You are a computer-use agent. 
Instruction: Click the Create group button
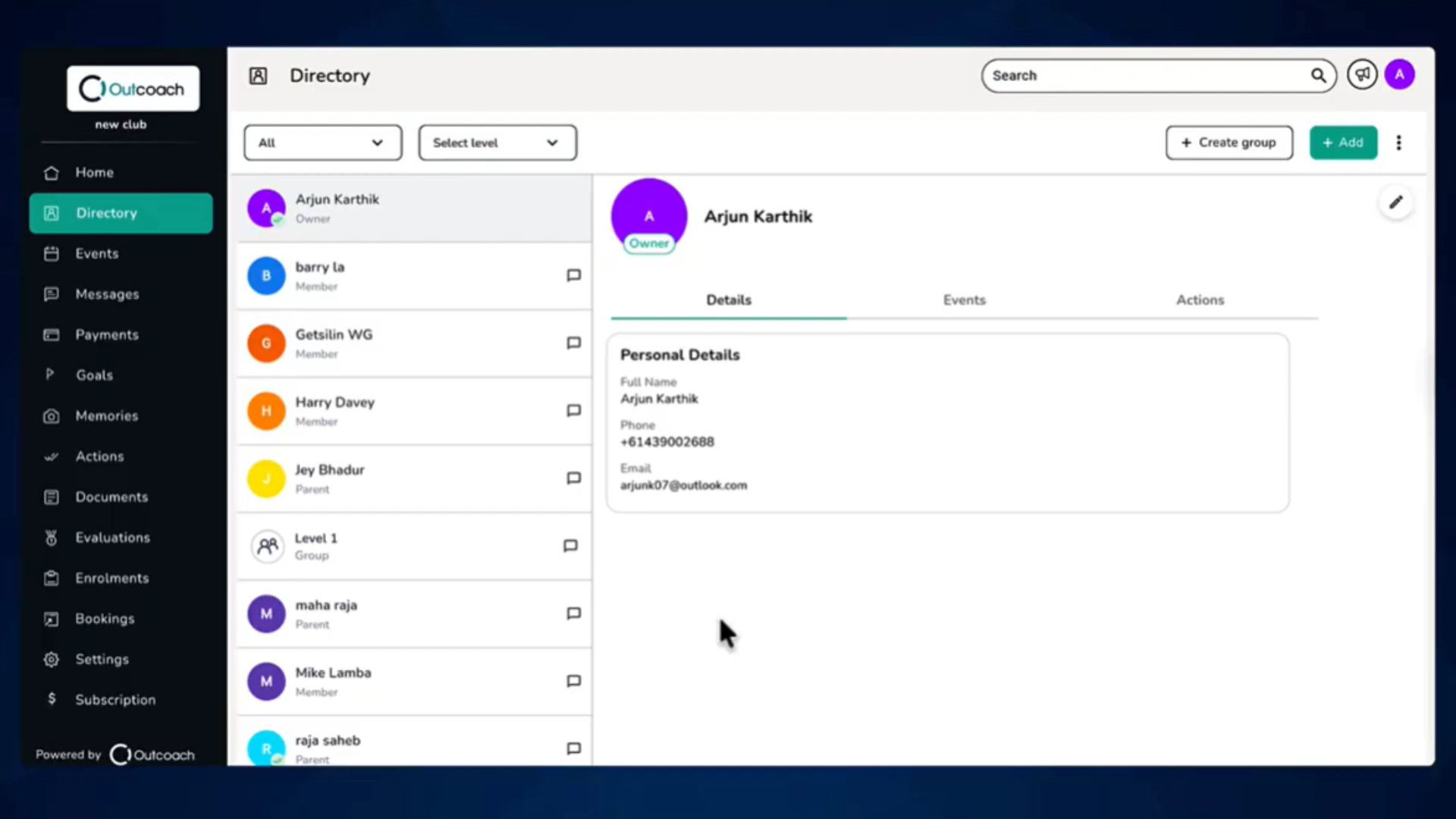[1228, 143]
